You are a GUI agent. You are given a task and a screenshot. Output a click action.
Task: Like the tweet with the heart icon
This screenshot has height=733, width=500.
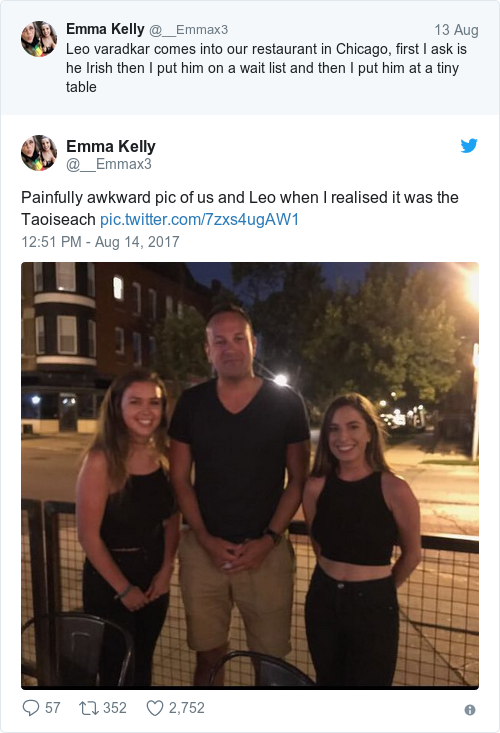155,708
